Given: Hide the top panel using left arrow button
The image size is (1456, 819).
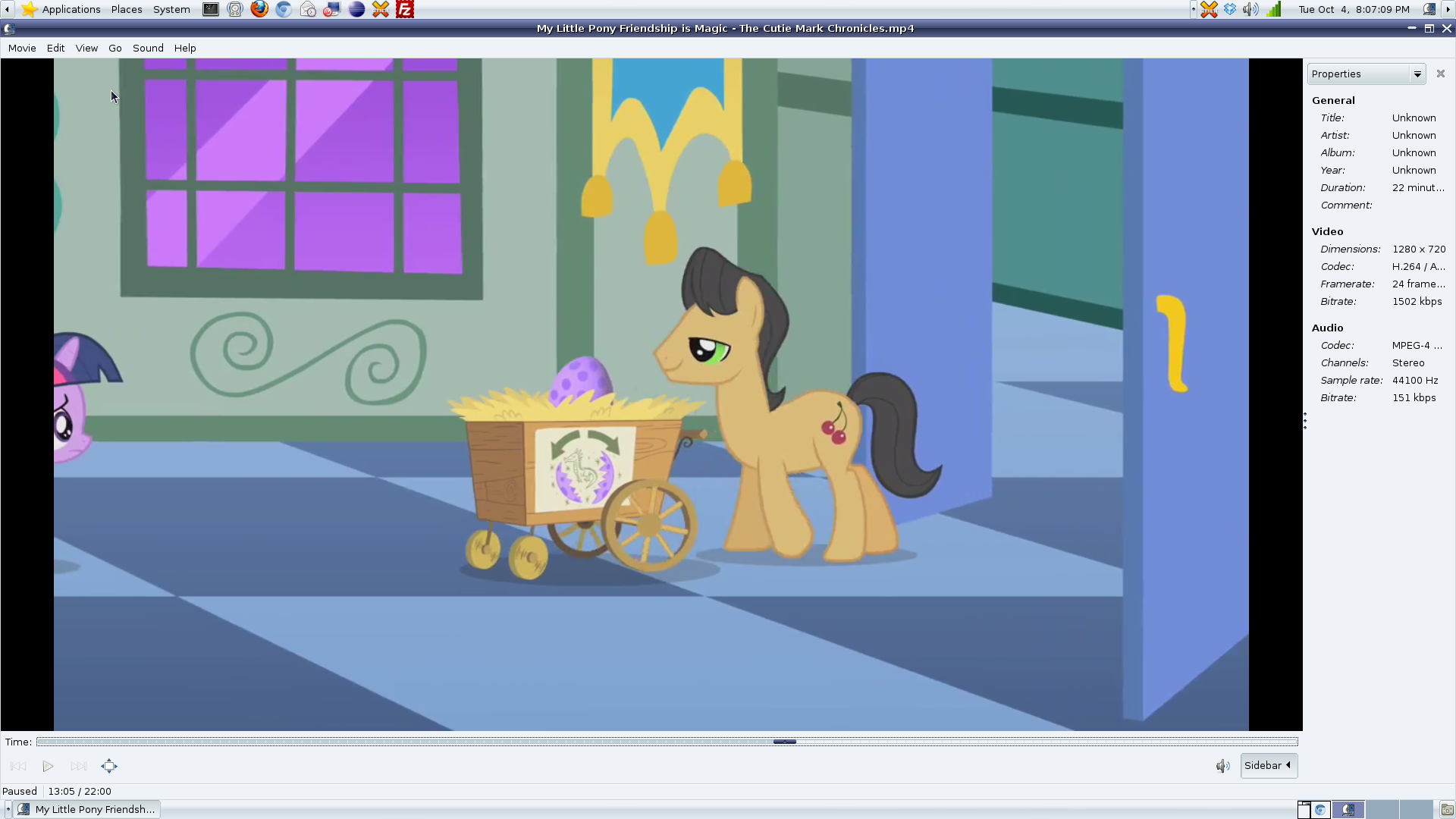Looking at the screenshot, I should click(x=7, y=9).
